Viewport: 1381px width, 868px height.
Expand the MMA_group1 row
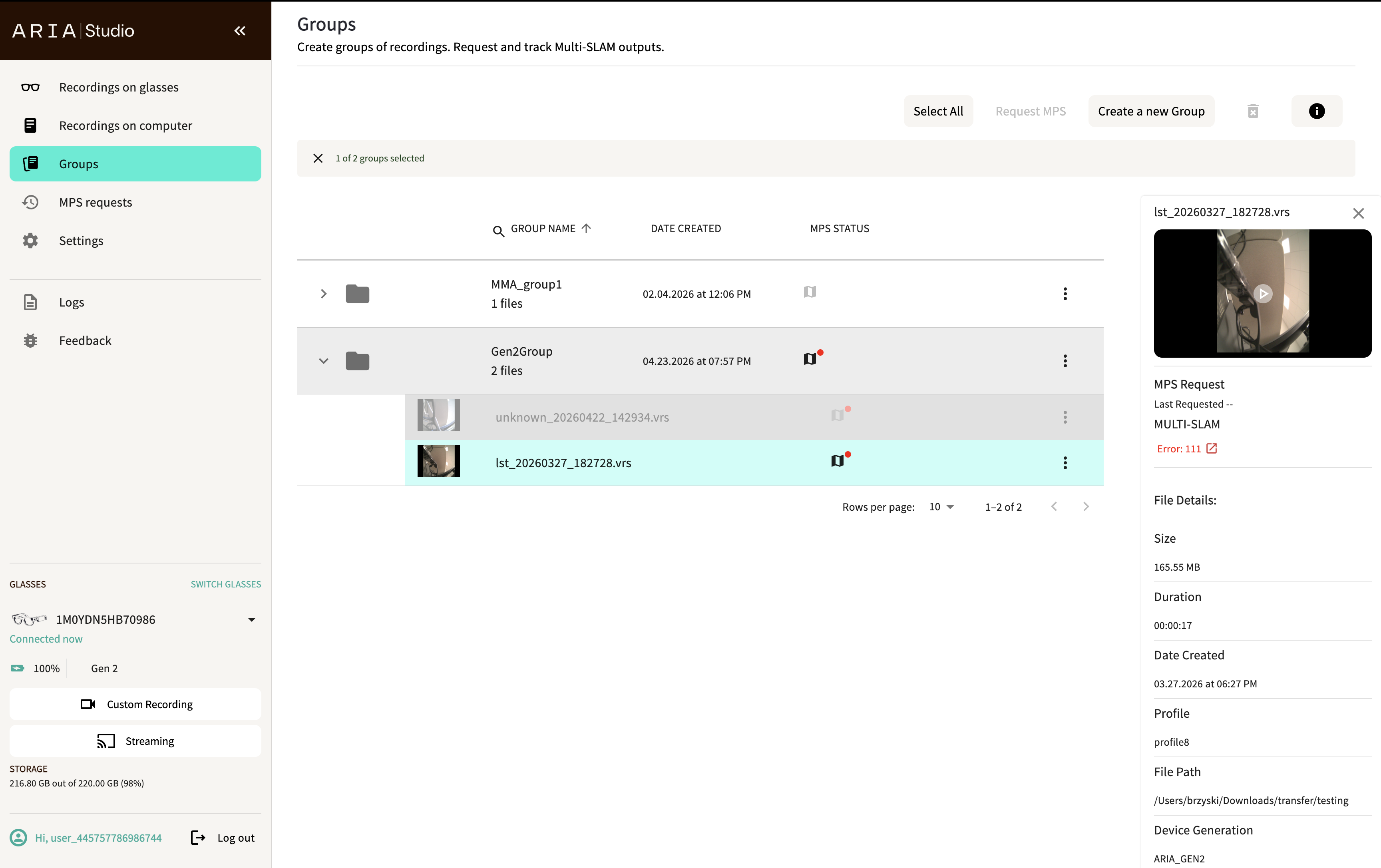tap(323, 294)
